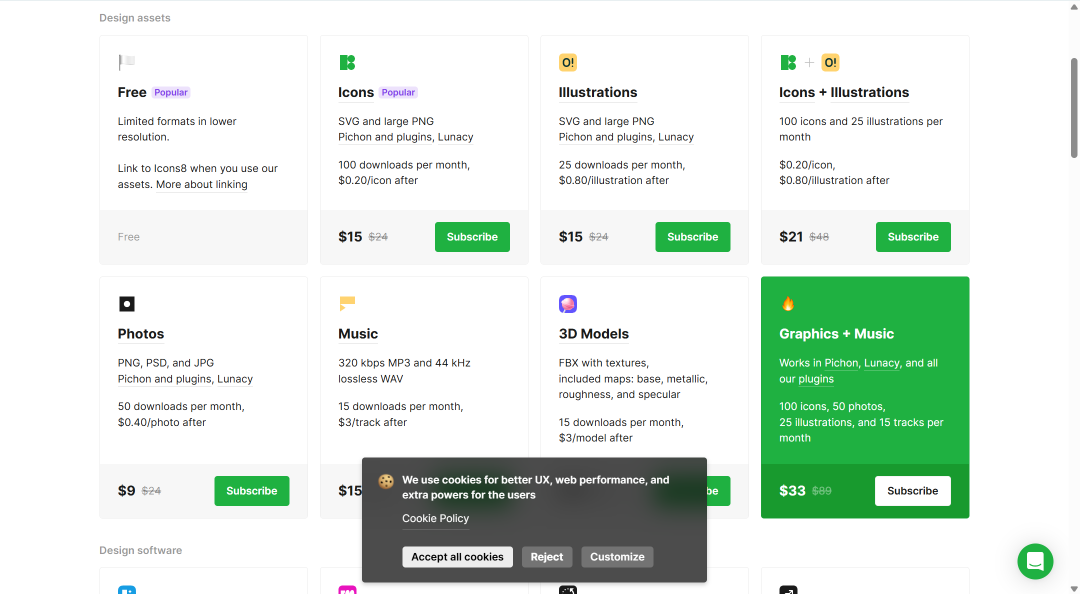1080x594 pixels.
Task: Open the Illustrations plan title link
Action: coord(598,92)
